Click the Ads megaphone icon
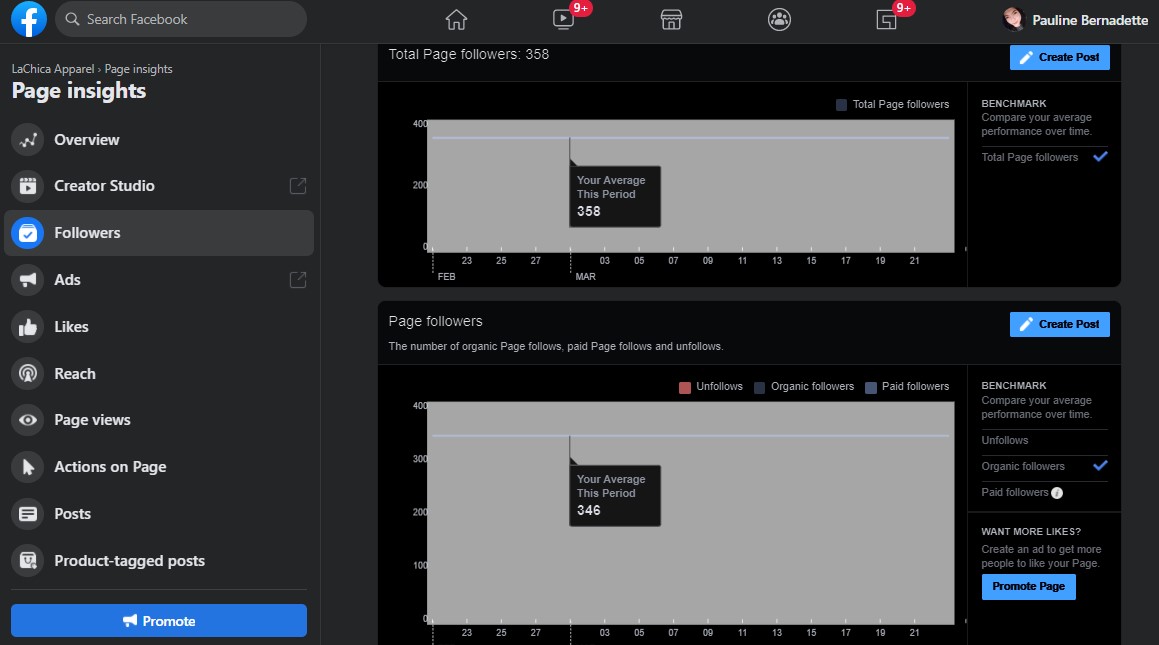 [x=27, y=280]
